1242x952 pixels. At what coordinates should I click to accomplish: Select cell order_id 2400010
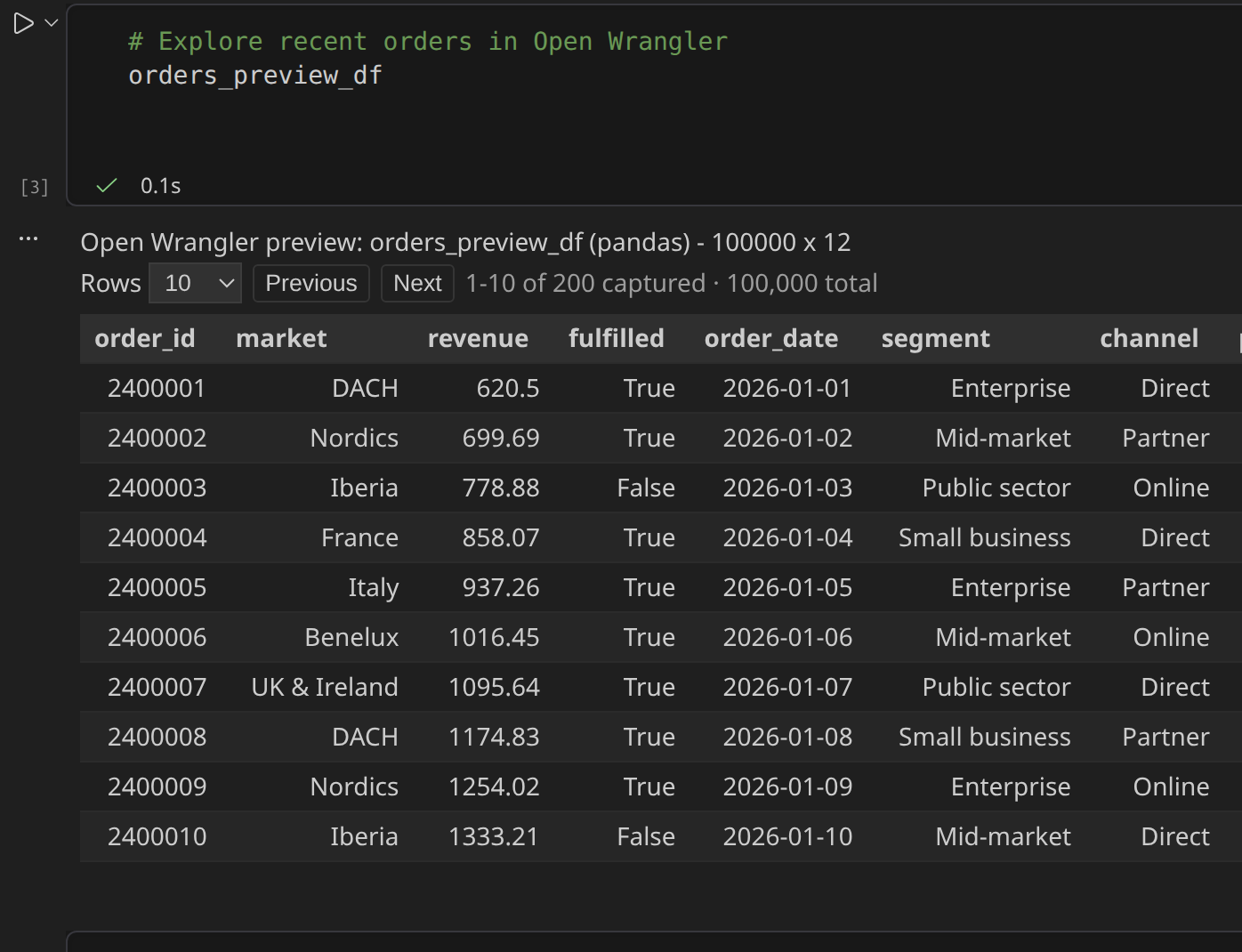click(x=157, y=836)
